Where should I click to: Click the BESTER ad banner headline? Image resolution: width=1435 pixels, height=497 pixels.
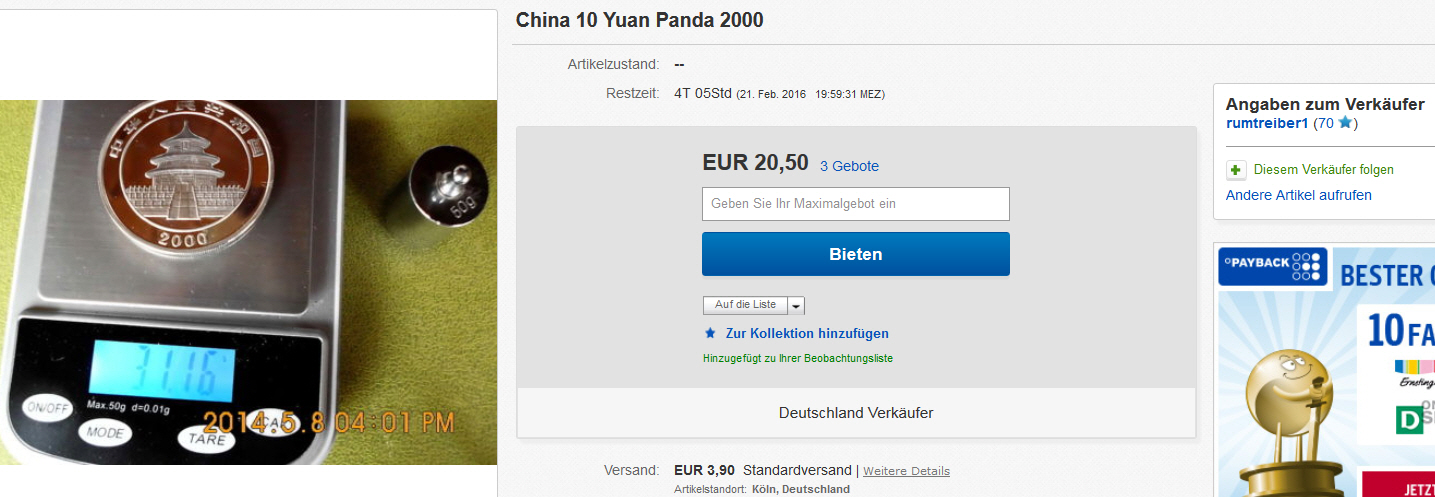[1386, 274]
